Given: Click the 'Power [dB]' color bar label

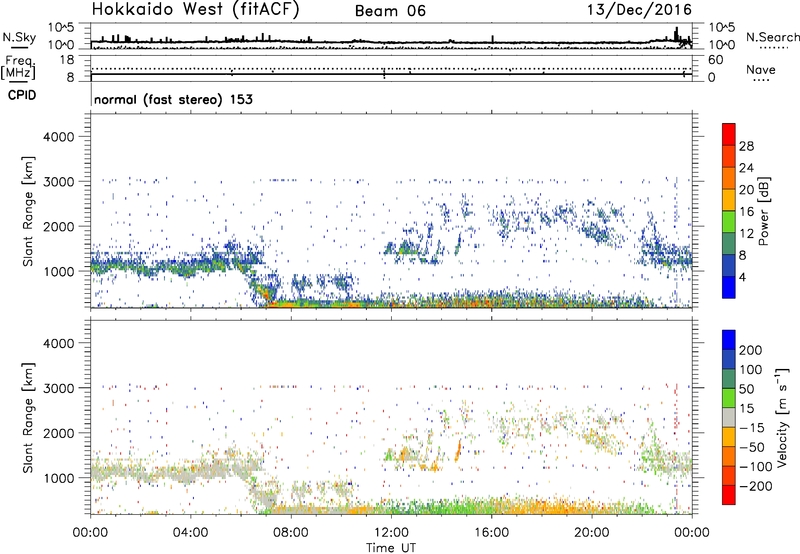Looking at the screenshot, I should tap(764, 211).
